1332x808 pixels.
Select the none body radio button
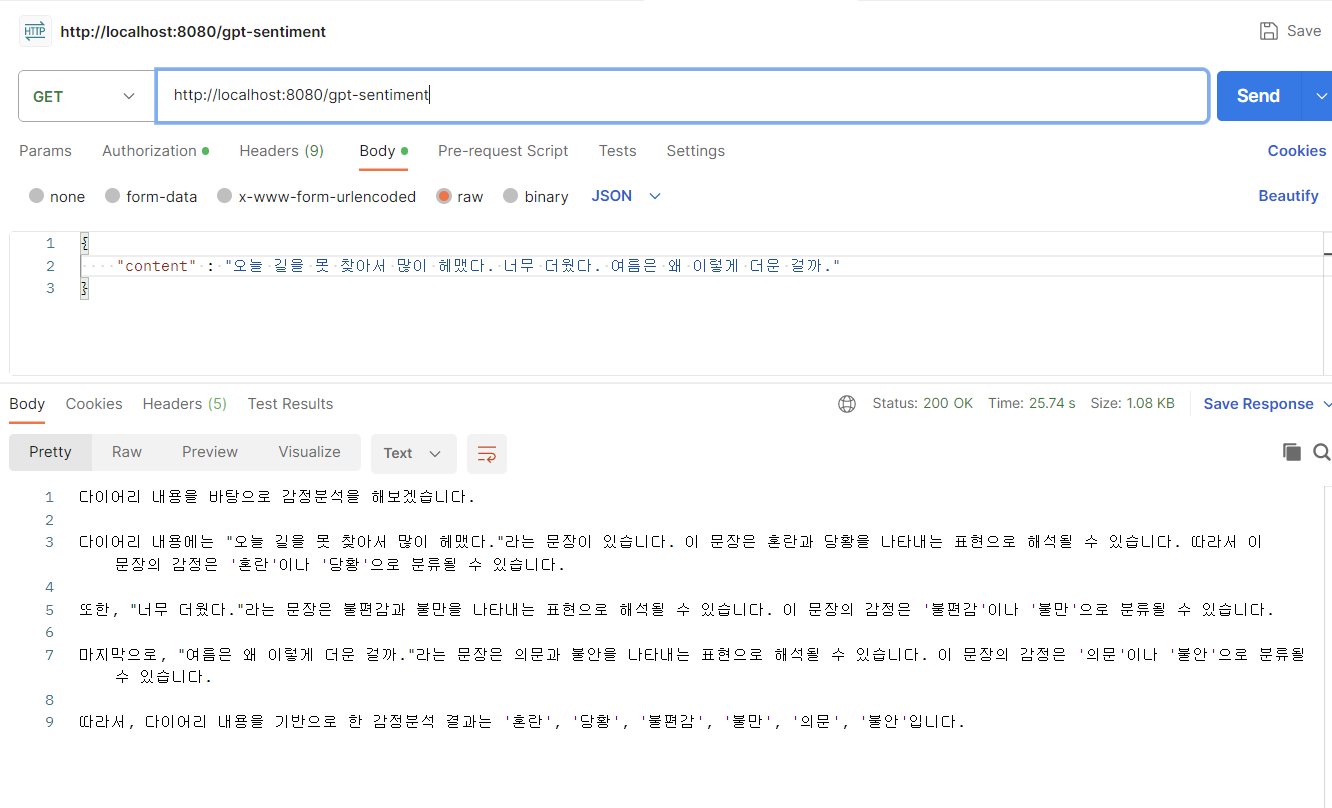click(x=37, y=196)
